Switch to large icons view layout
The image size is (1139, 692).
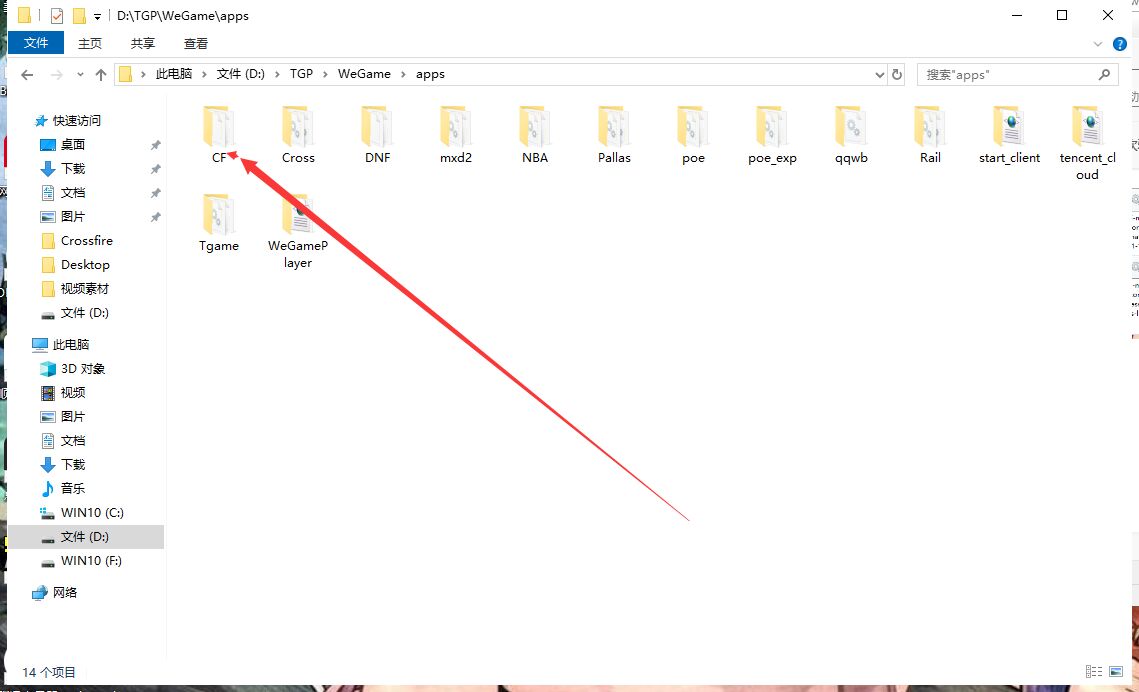1116,672
